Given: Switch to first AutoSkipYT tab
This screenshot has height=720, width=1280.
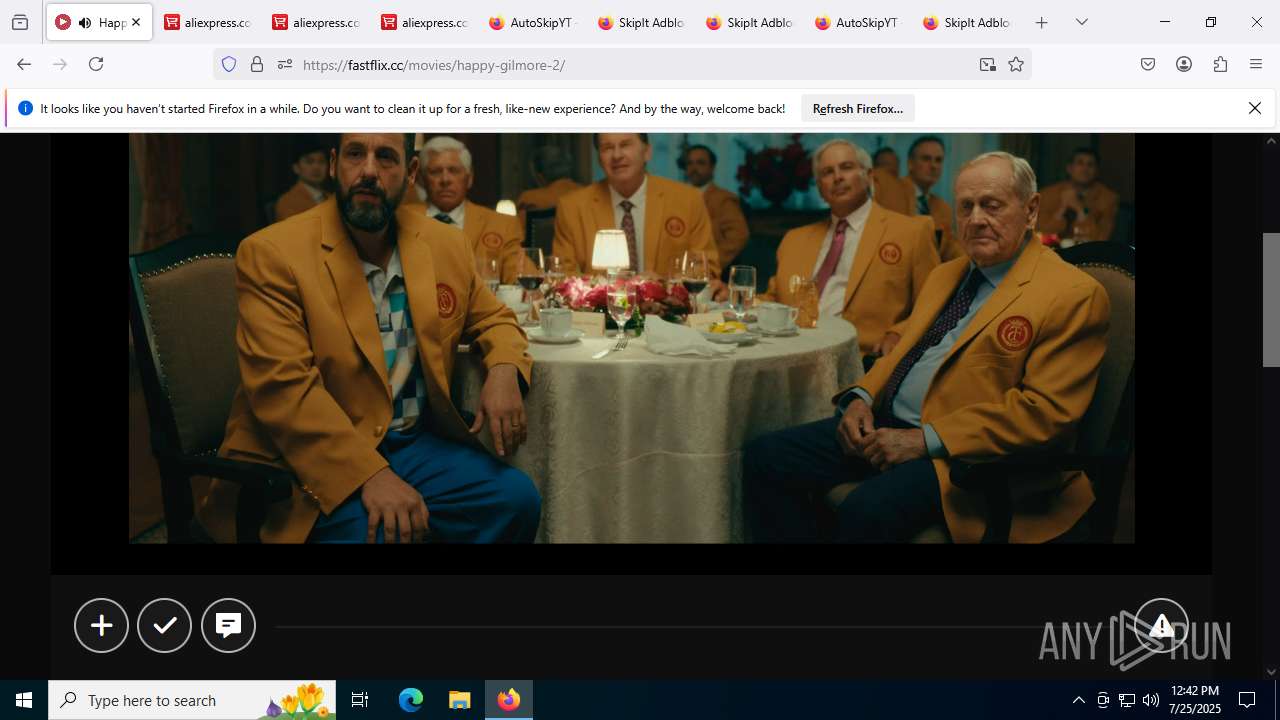Looking at the screenshot, I should click(x=533, y=22).
